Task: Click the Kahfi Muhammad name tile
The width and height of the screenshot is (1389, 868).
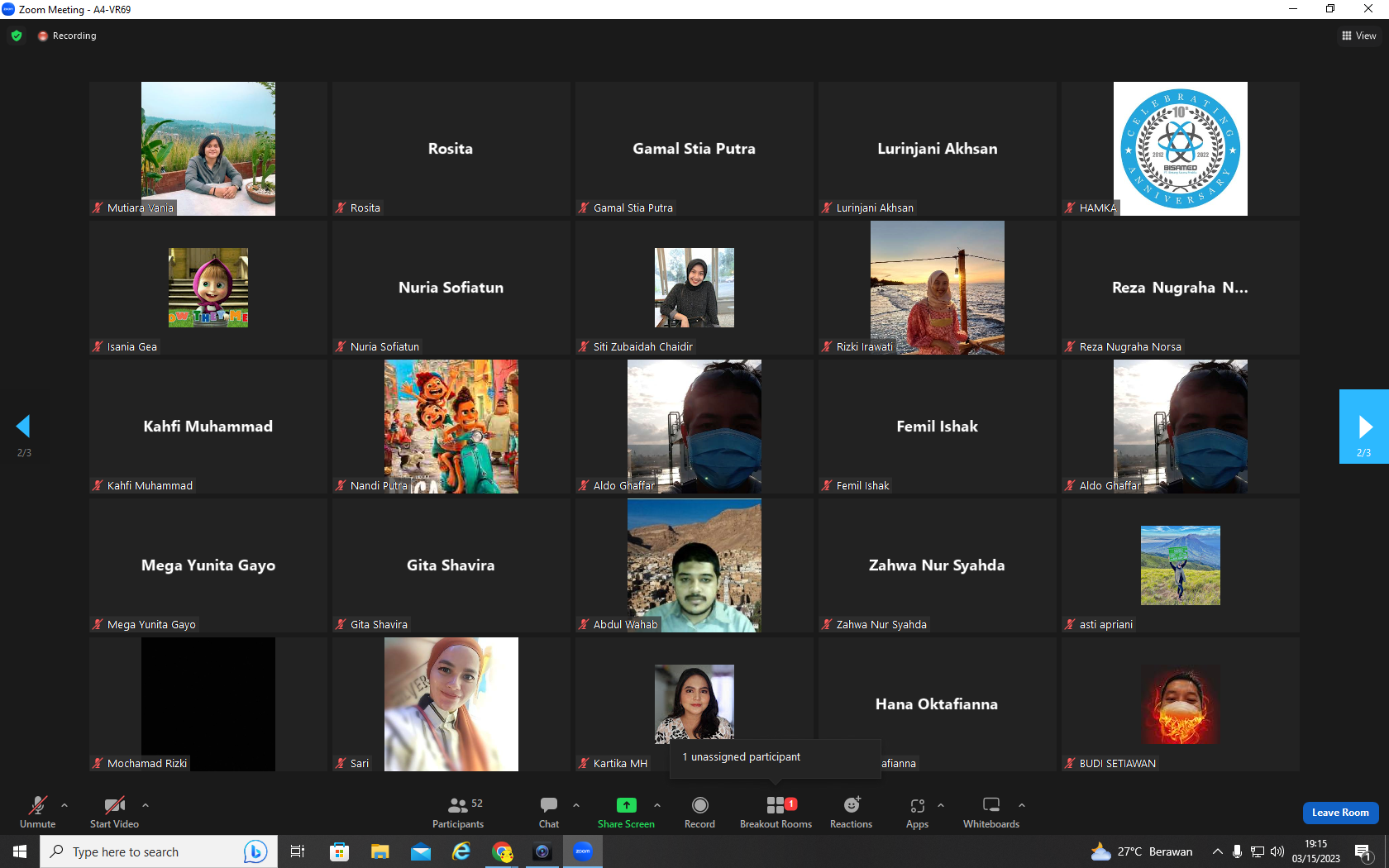Action: (208, 427)
